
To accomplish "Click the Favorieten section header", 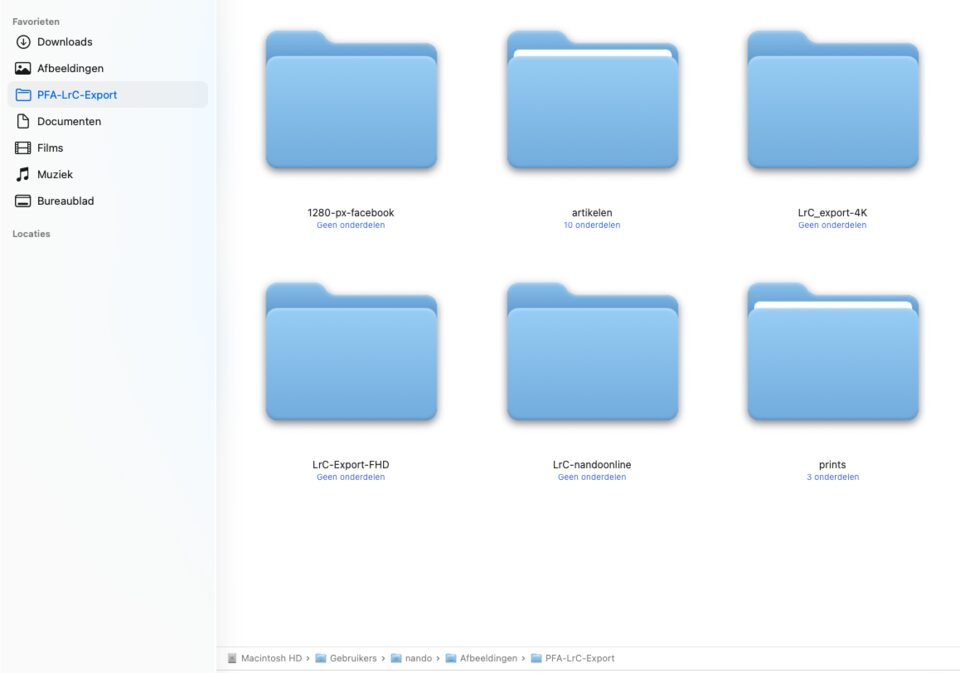I will click(36, 21).
